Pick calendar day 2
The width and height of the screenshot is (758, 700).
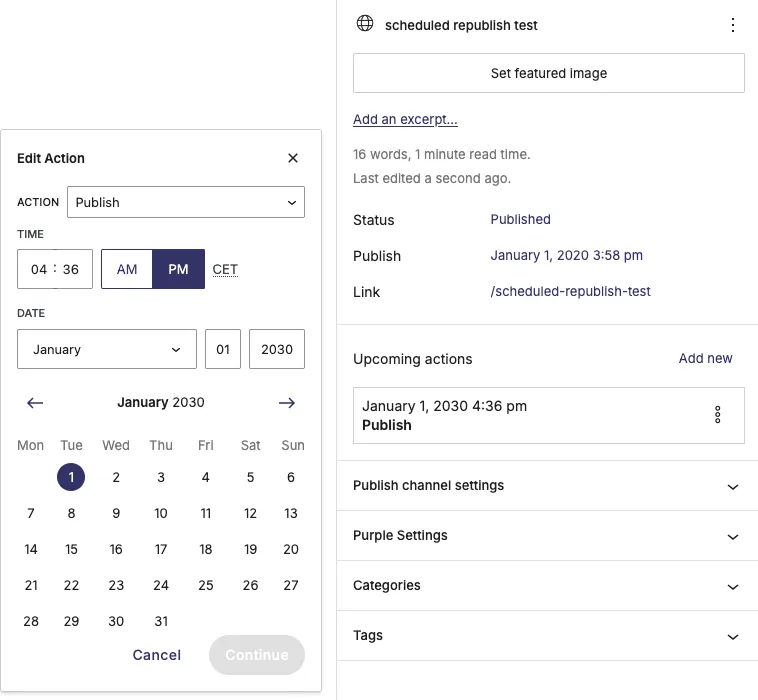point(116,477)
